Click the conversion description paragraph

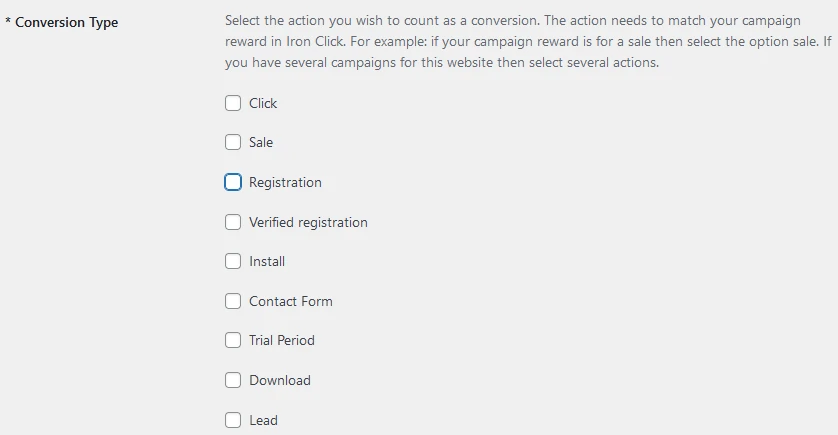[528, 41]
